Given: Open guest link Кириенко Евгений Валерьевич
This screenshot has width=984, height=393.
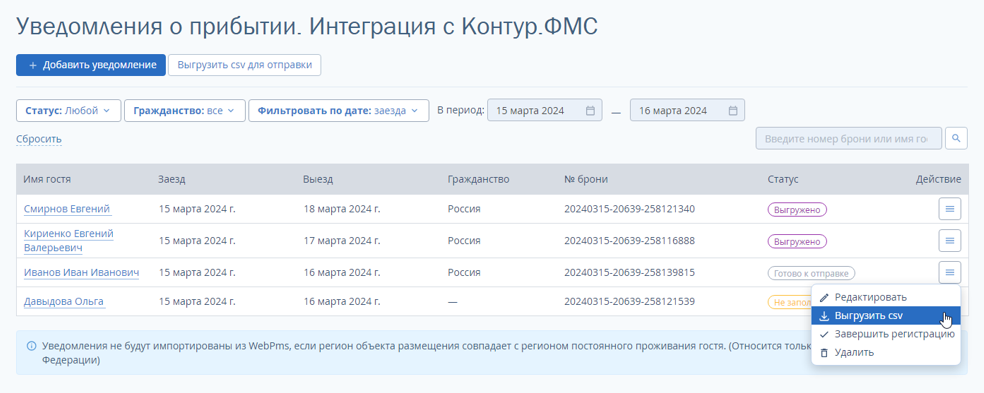Looking at the screenshot, I should click(68, 240).
